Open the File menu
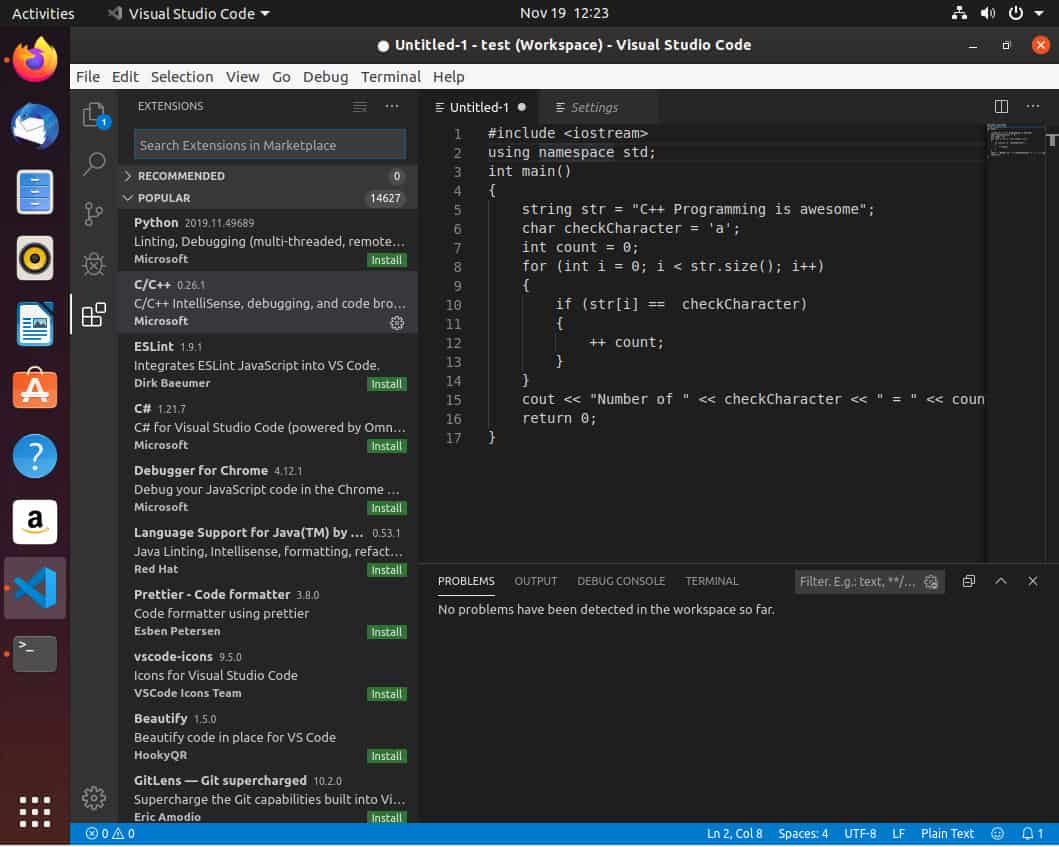Viewport: 1059px width, 847px height. pos(88,76)
